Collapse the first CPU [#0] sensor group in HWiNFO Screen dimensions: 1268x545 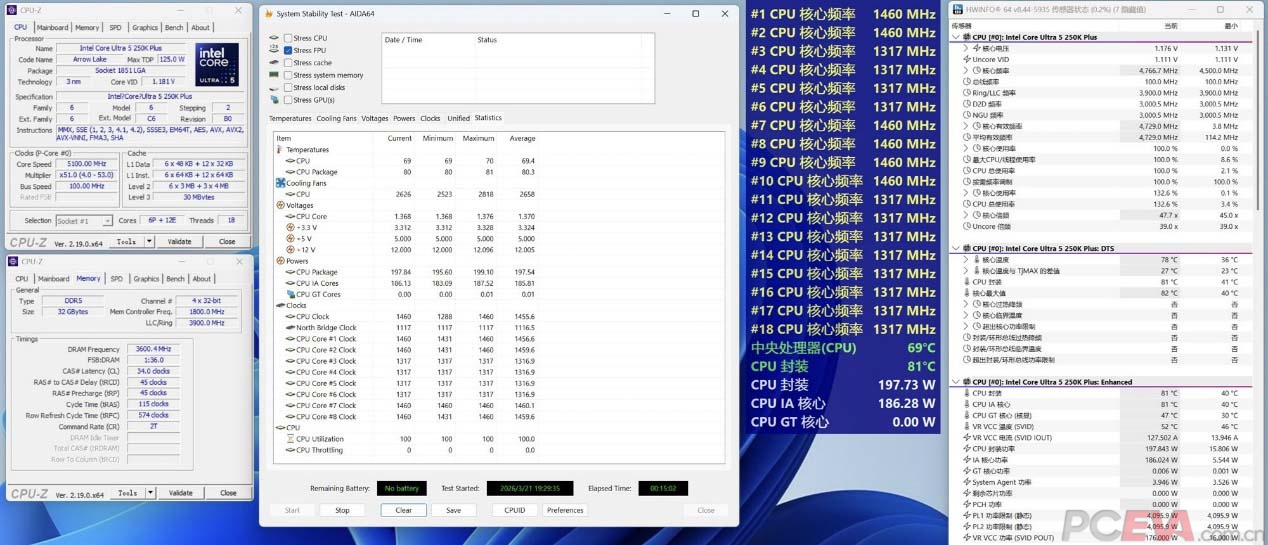click(x=957, y=37)
